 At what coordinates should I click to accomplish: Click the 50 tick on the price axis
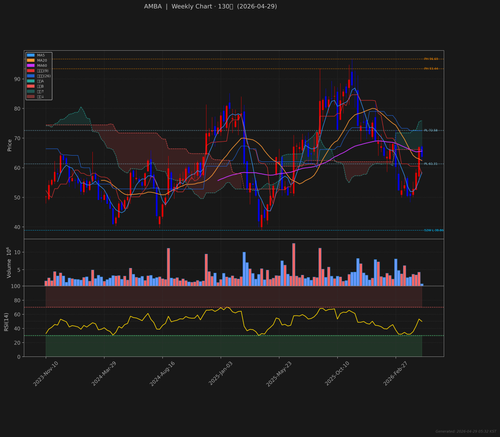(17, 198)
